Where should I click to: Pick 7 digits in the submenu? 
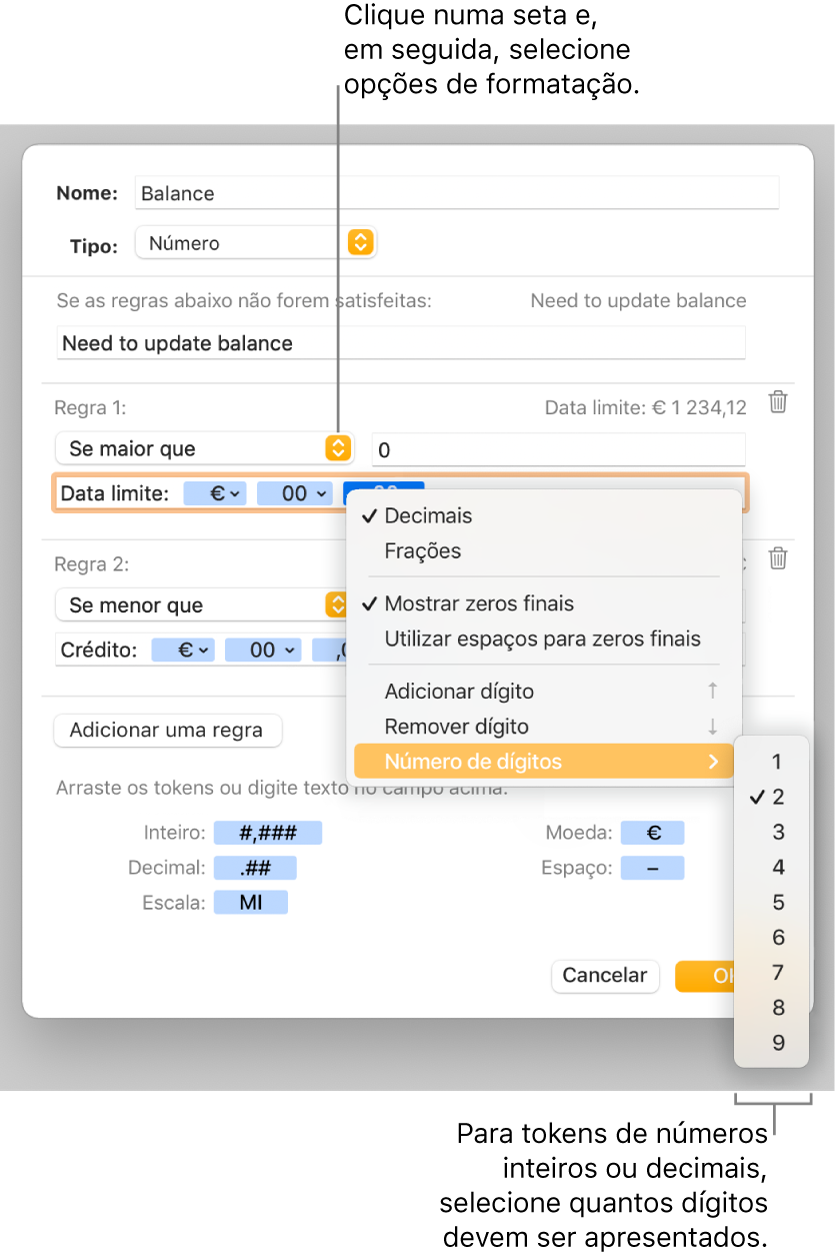point(772,972)
